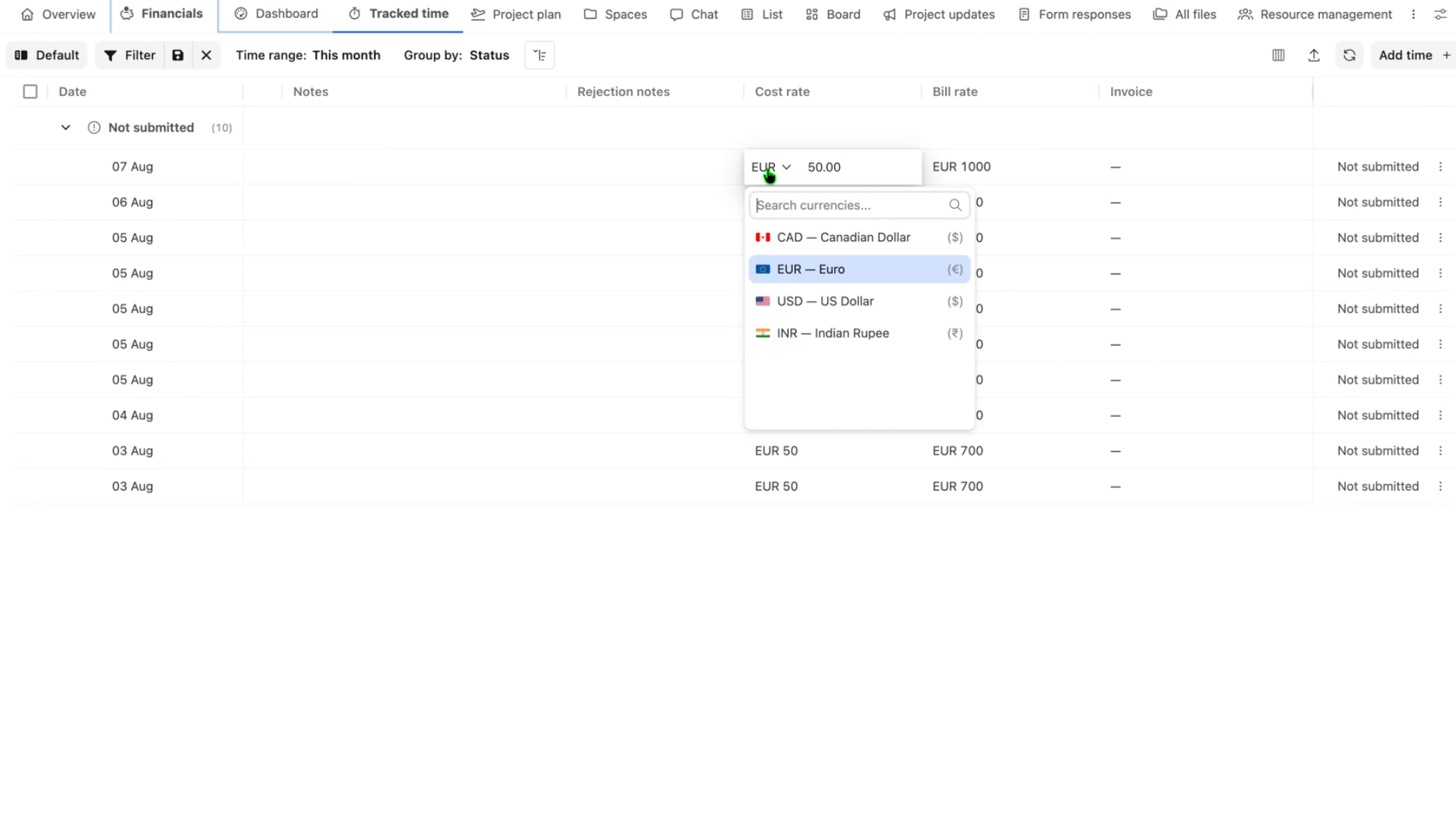The height and width of the screenshot is (814, 1456).
Task: Open the Form responses tab
Action: click(x=1075, y=14)
